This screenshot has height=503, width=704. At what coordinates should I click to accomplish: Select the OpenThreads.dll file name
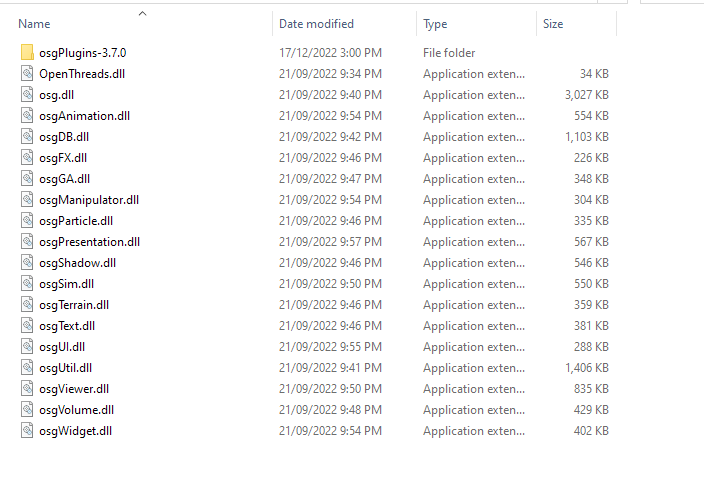82,74
